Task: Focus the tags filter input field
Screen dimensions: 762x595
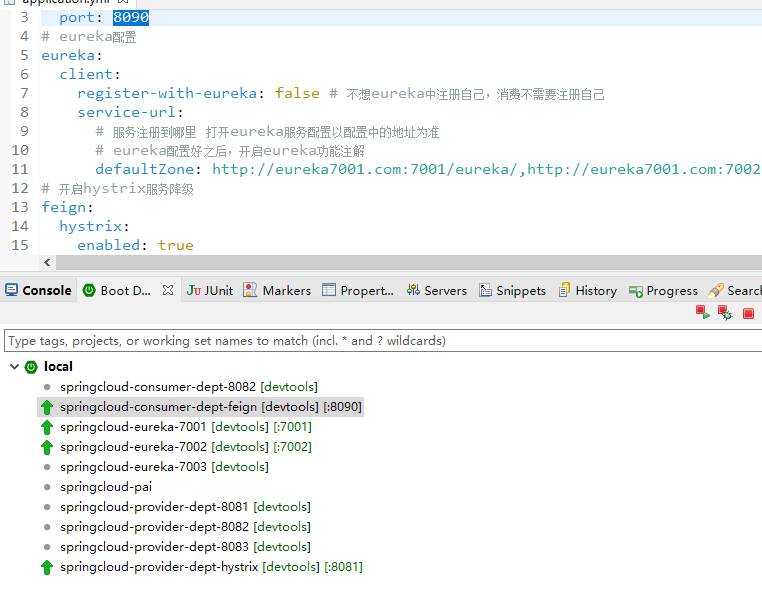Action: pos(382,340)
